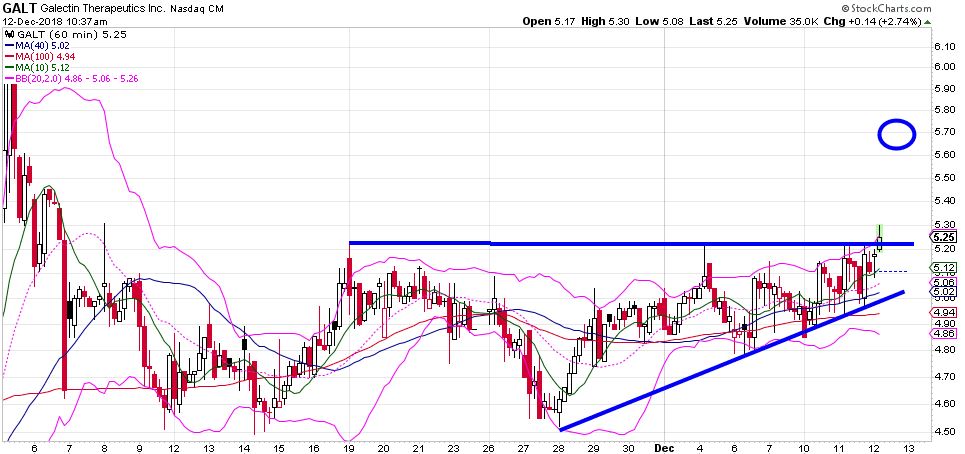Click the 28 date label on the axis
This screenshot has height=454, width=965.
[560, 448]
